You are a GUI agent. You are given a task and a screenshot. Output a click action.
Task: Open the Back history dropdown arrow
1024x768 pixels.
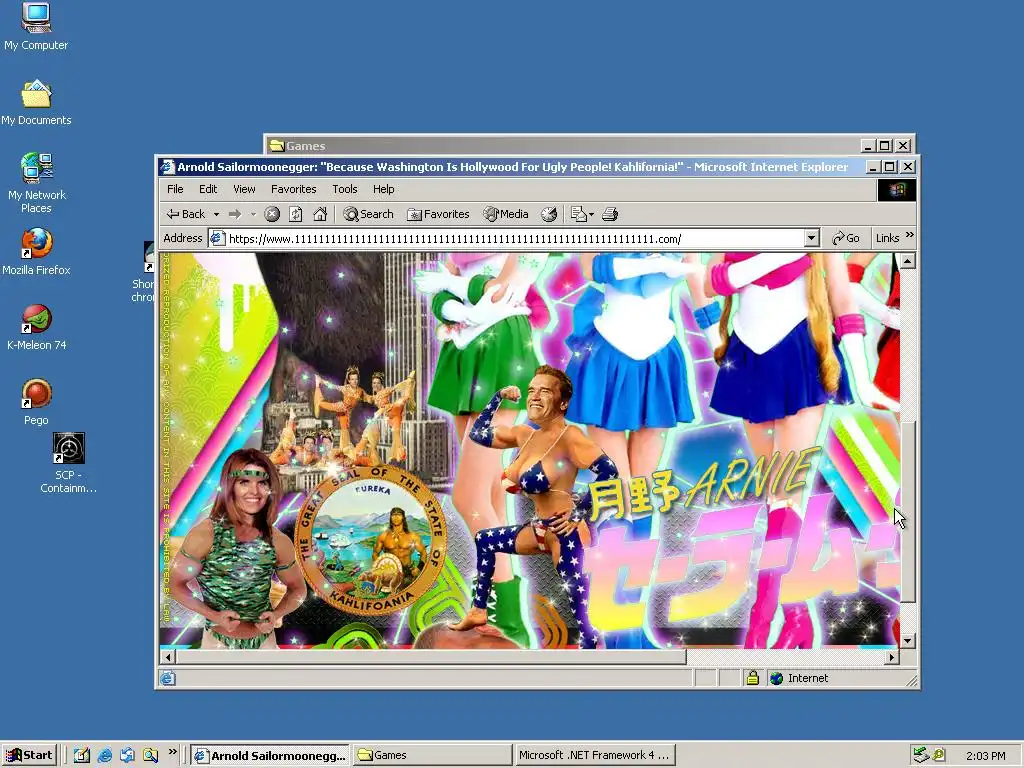(x=216, y=214)
